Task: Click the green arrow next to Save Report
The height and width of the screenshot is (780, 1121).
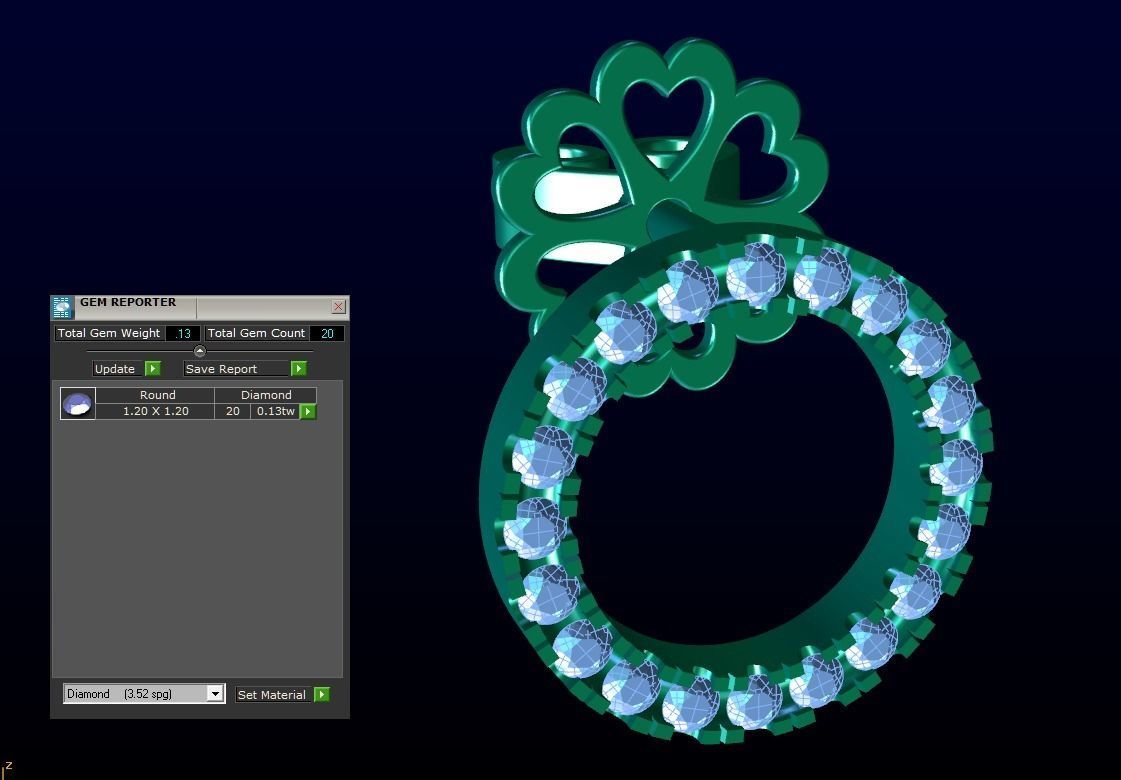Action: coord(299,368)
